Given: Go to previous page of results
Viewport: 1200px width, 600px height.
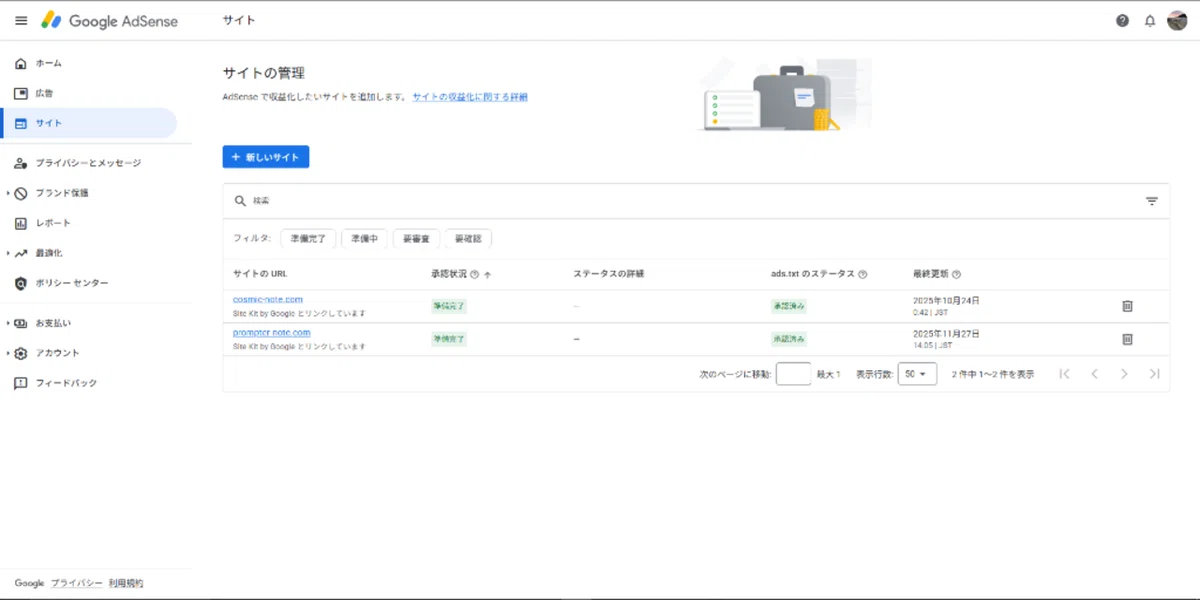Looking at the screenshot, I should (x=1094, y=374).
